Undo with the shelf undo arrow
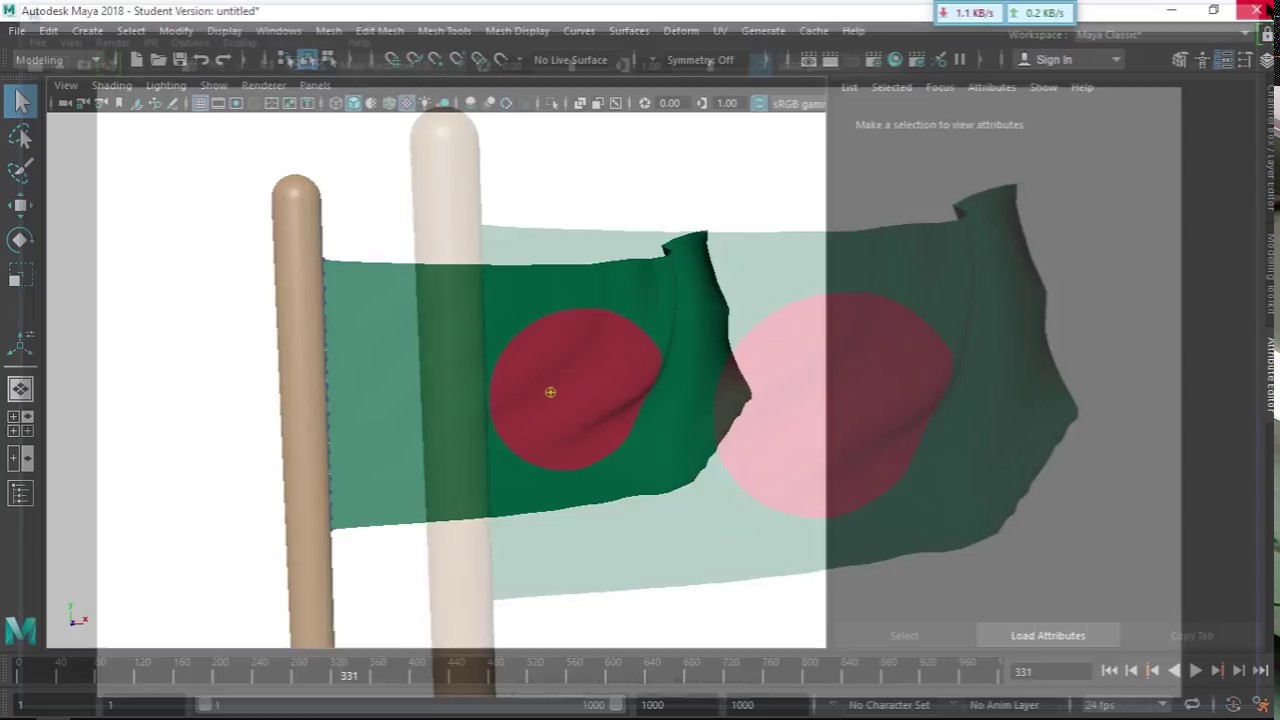 202,60
